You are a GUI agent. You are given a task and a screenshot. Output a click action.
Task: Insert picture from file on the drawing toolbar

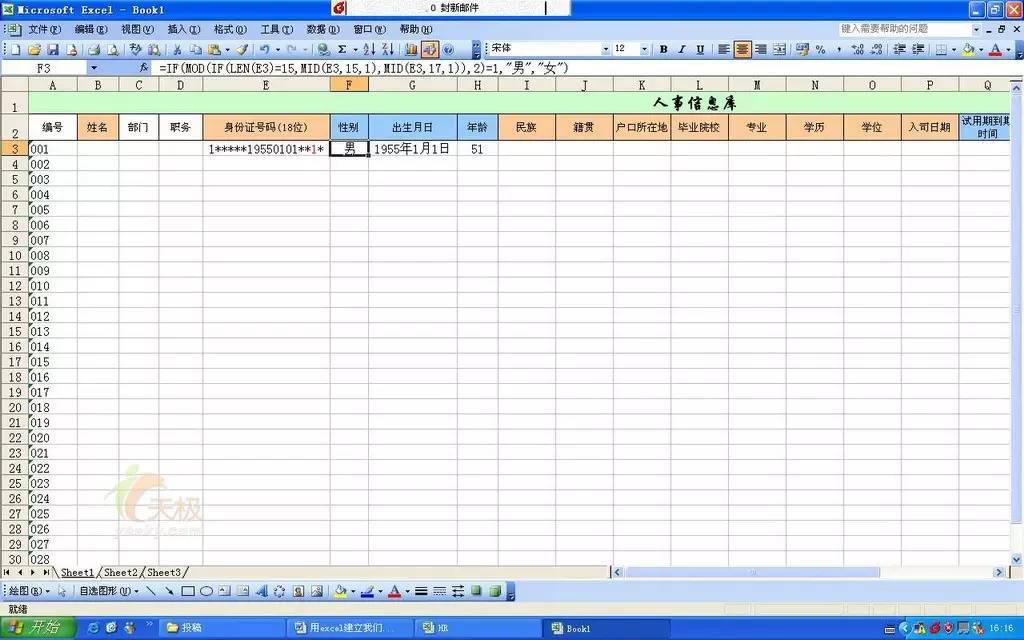click(x=317, y=591)
